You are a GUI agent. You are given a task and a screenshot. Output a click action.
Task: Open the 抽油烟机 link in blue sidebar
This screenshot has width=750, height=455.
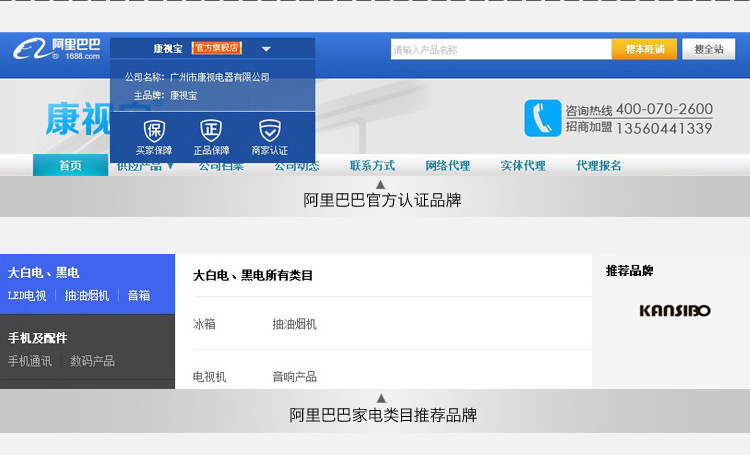(x=87, y=296)
